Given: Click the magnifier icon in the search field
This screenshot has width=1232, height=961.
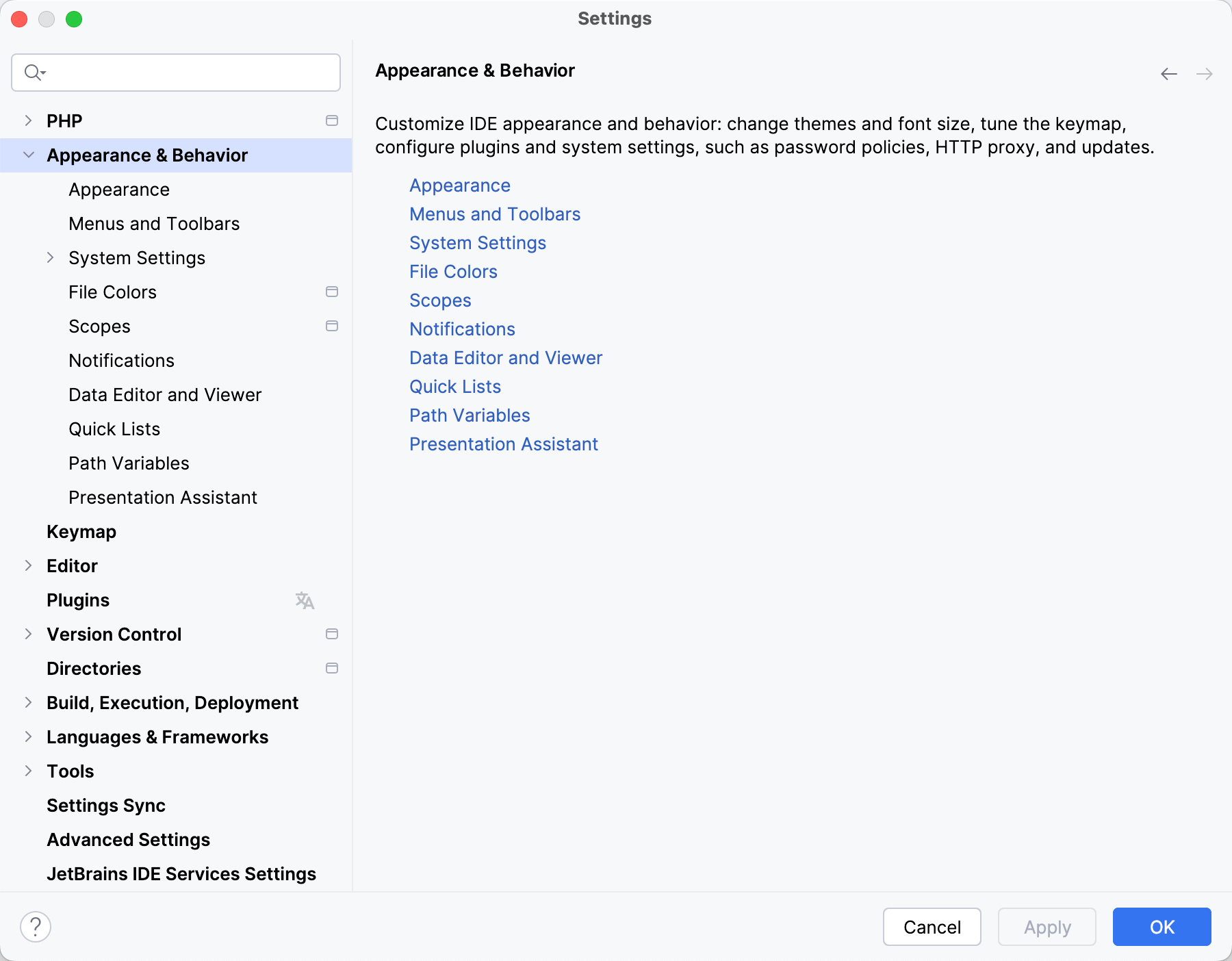Looking at the screenshot, I should coord(31,72).
